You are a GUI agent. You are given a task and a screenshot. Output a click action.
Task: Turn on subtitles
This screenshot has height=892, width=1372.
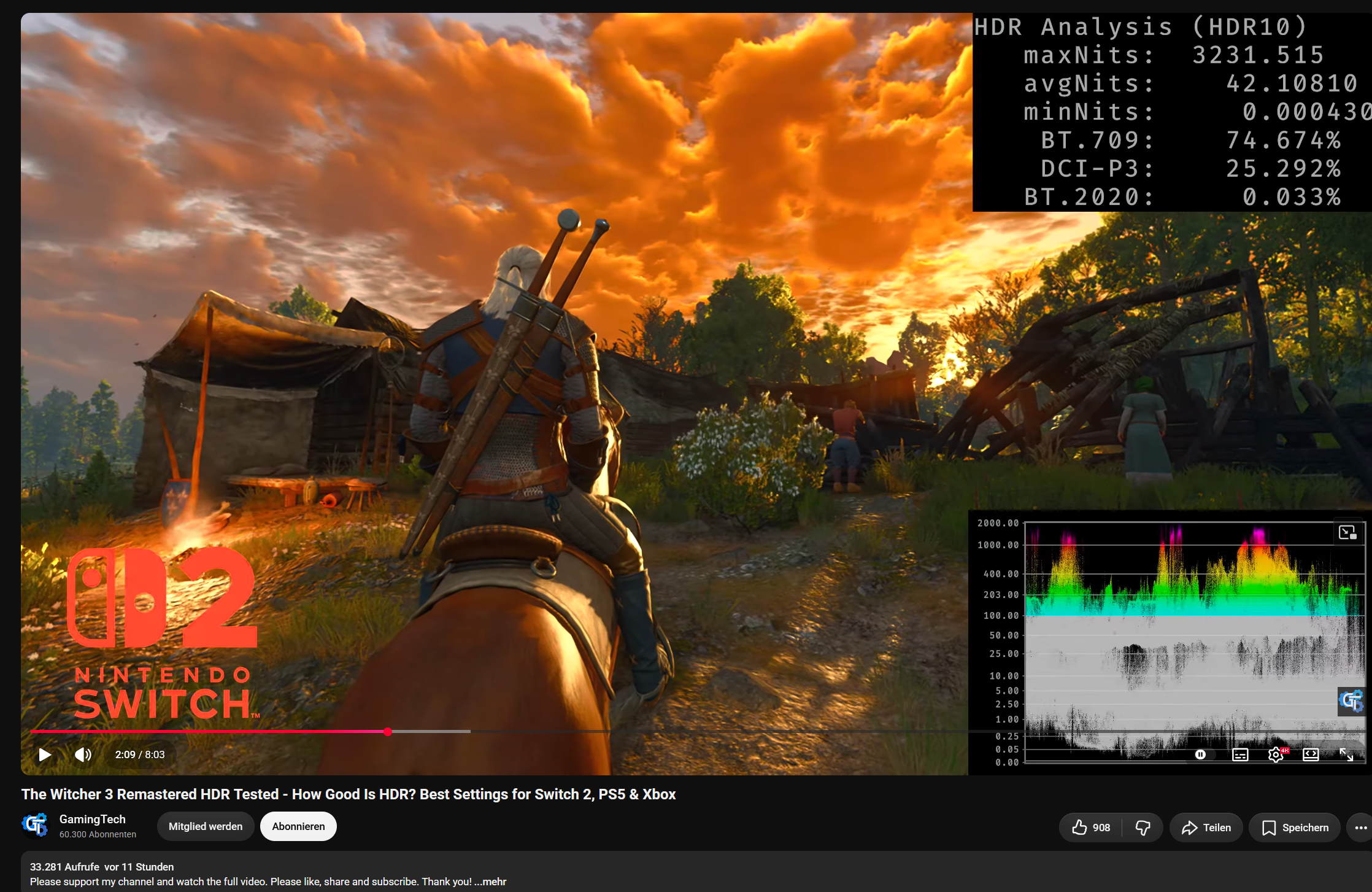[x=1240, y=754]
